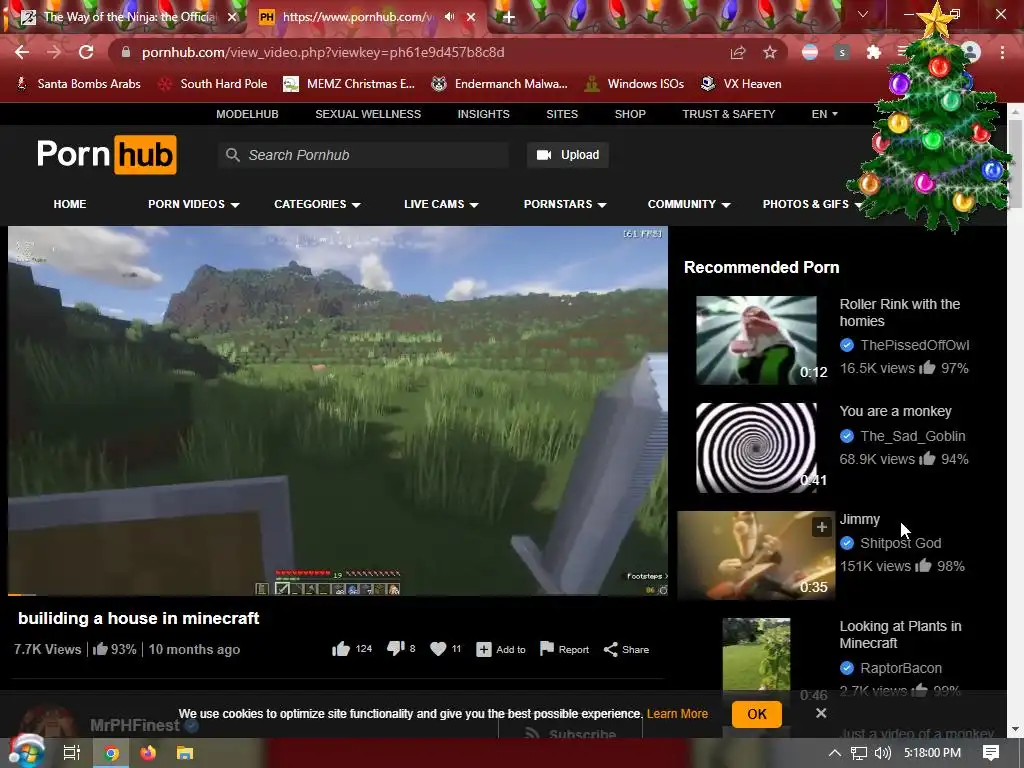Image resolution: width=1024 pixels, height=768 pixels.
Task: Open the Extensions puzzle piece menu
Action: click(873, 52)
